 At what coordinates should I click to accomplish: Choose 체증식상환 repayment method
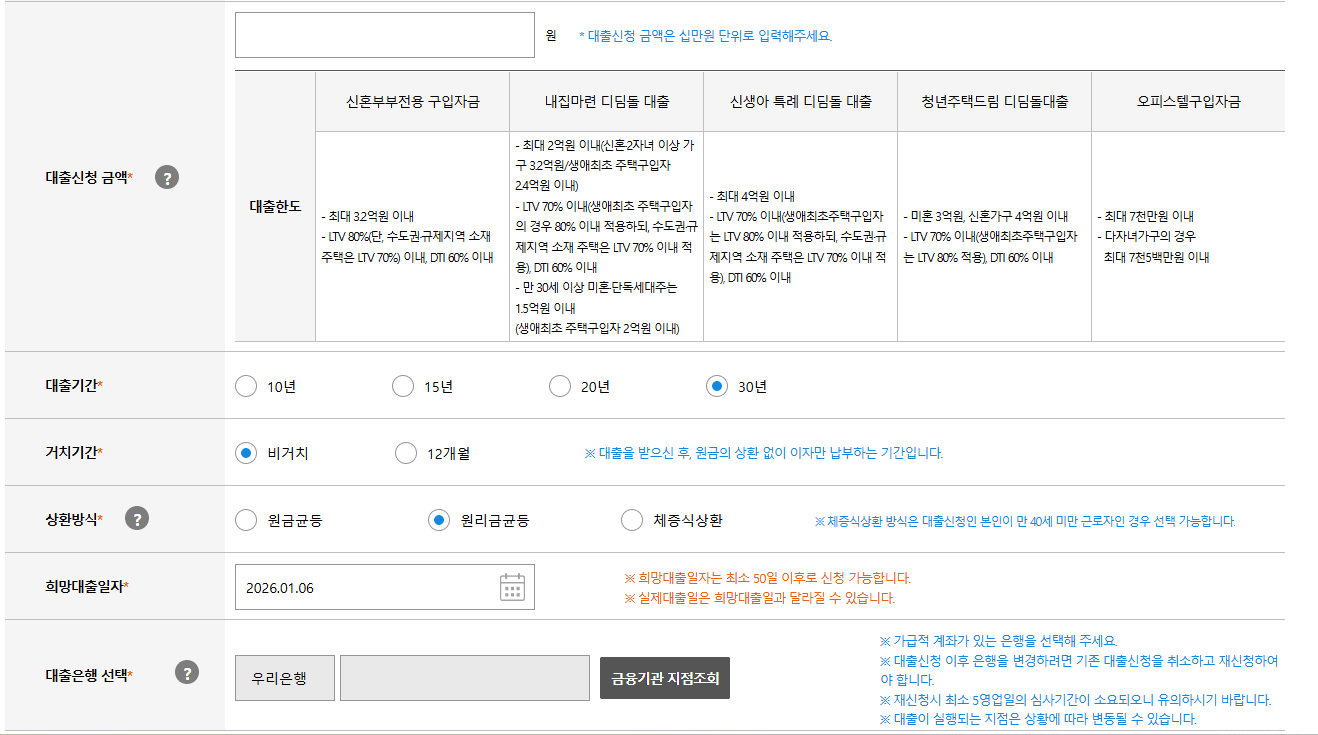point(631,519)
